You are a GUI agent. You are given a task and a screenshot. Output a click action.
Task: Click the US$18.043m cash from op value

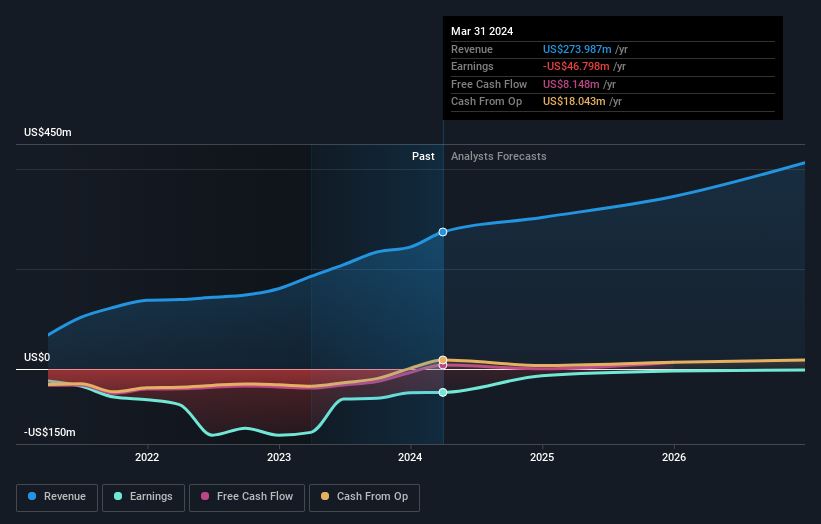coord(574,102)
